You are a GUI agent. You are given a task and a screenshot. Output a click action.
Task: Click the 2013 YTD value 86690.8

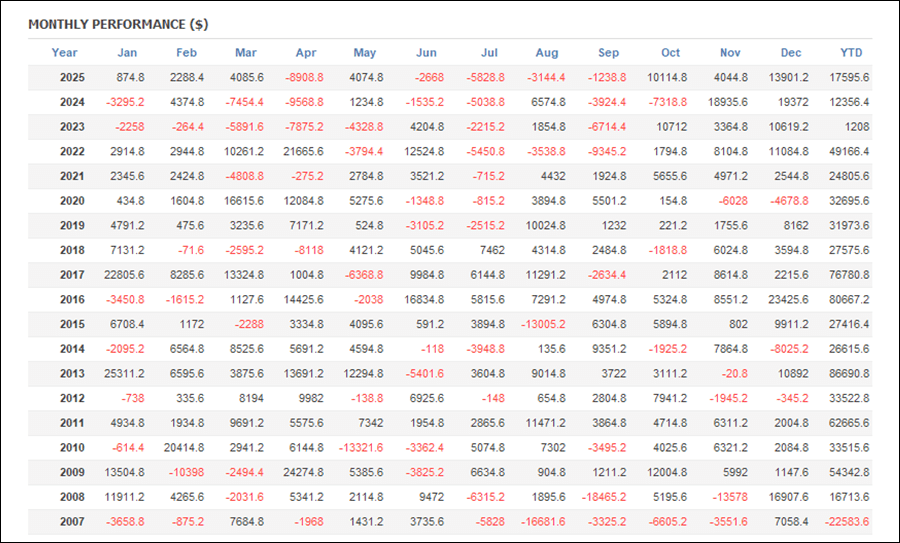click(x=846, y=374)
